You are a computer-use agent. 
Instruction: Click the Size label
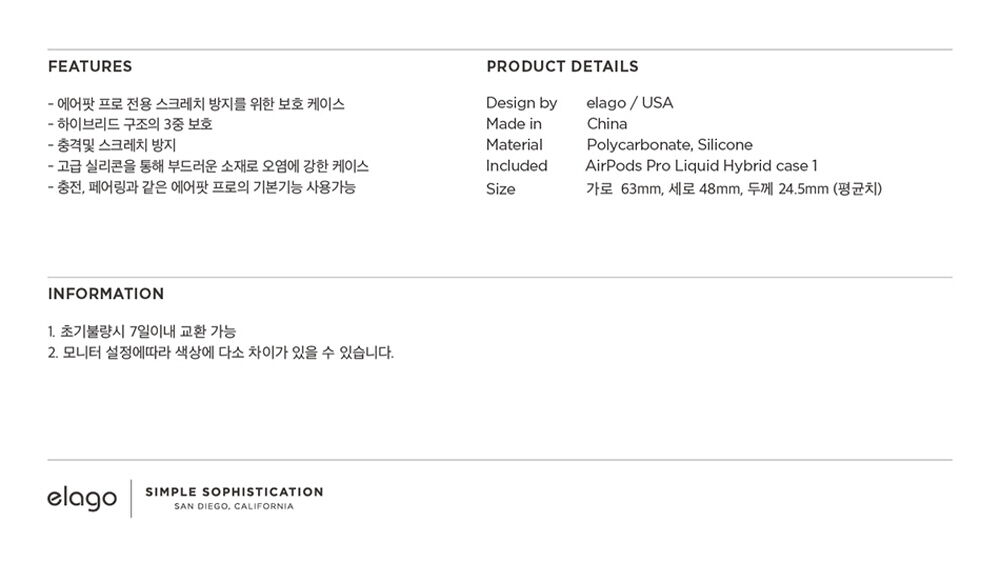click(x=501, y=189)
